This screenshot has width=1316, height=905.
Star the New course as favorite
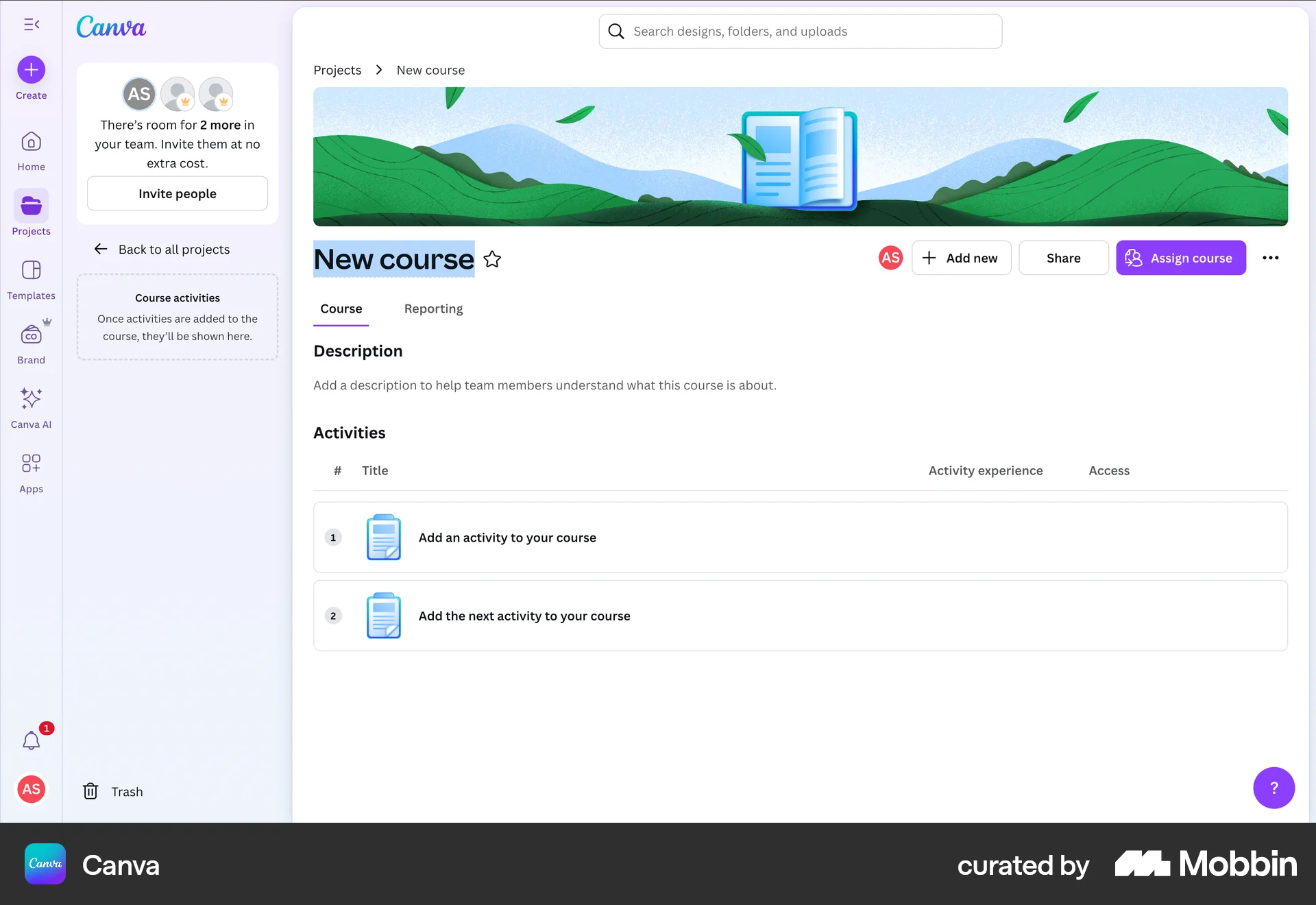[492, 259]
